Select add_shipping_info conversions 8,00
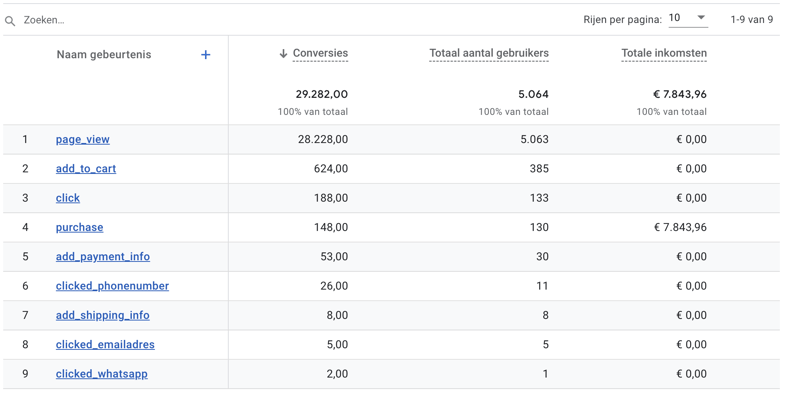This screenshot has height=393, width=787. (x=337, y=315)
